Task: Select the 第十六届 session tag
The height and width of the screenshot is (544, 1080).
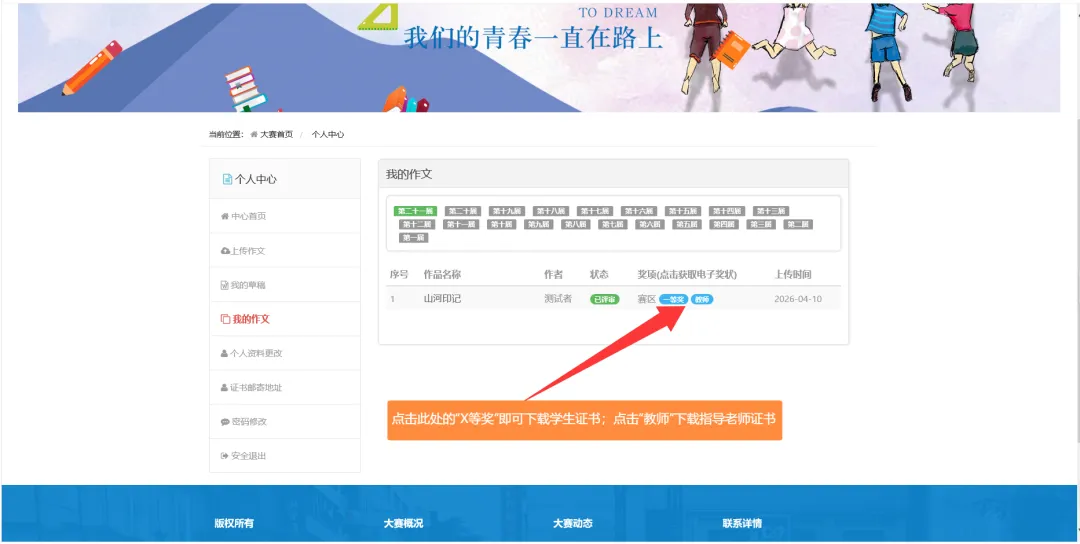Action: (638, 211)
